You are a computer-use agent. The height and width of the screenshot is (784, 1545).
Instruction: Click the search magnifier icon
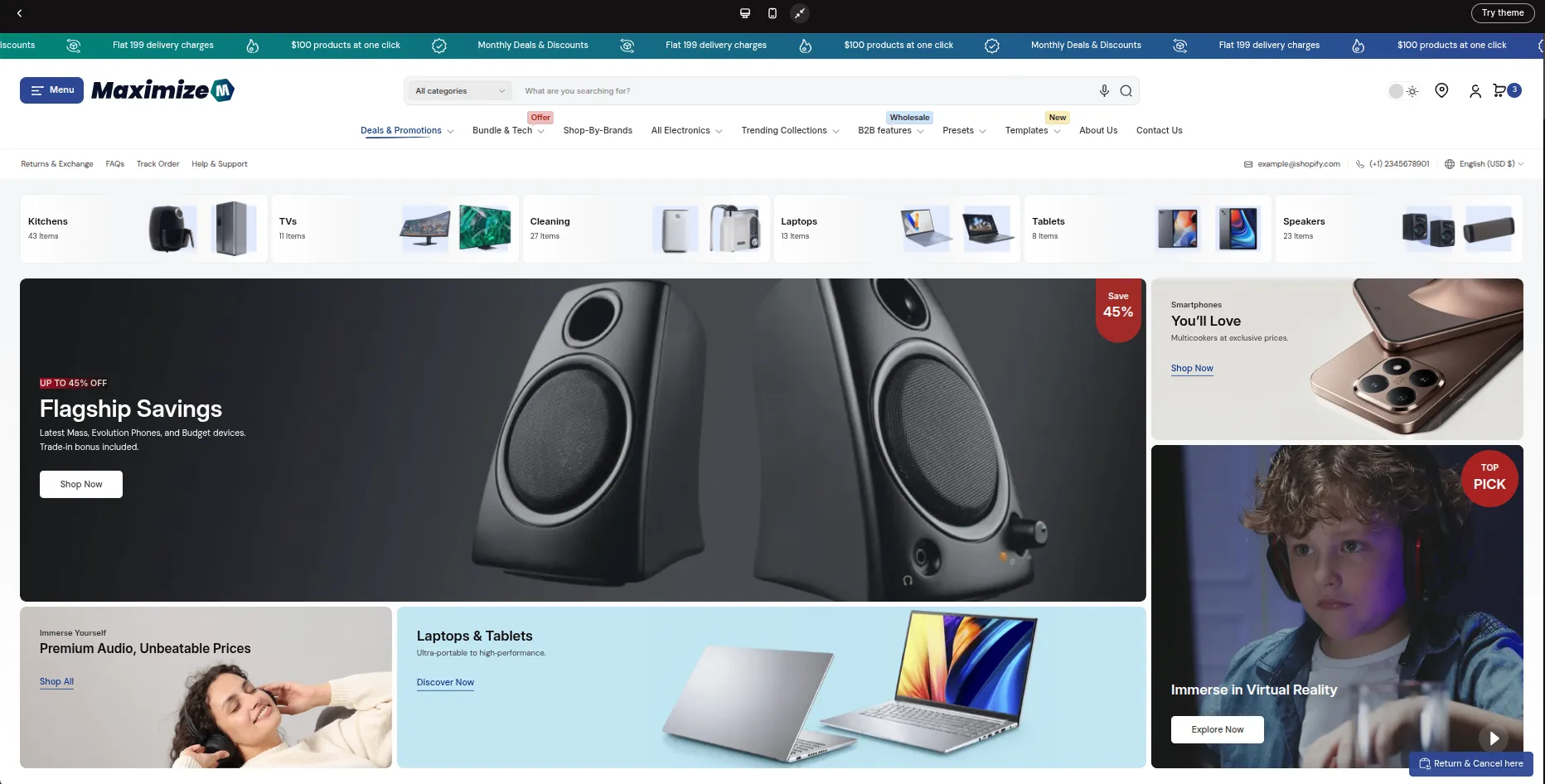pyautogui.click(x=1126, y=91)
